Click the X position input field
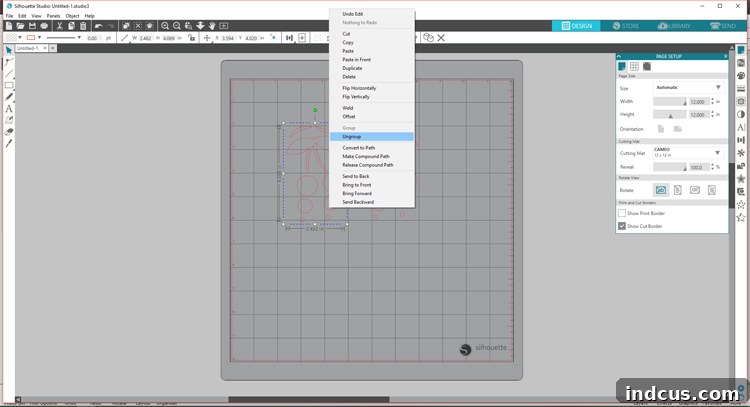 coord(228,38)
